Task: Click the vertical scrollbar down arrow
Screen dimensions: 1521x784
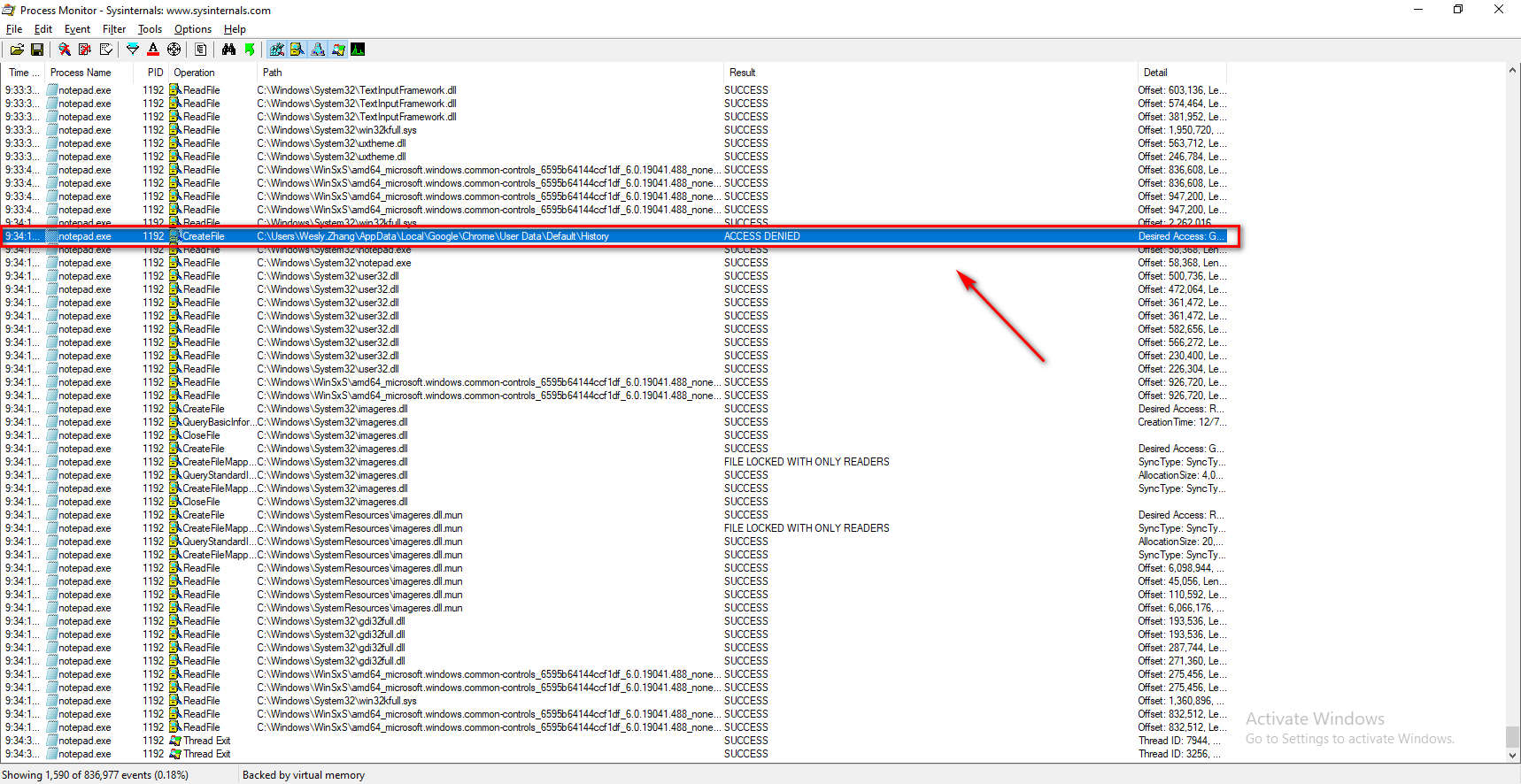Action: click(1512, 755)
